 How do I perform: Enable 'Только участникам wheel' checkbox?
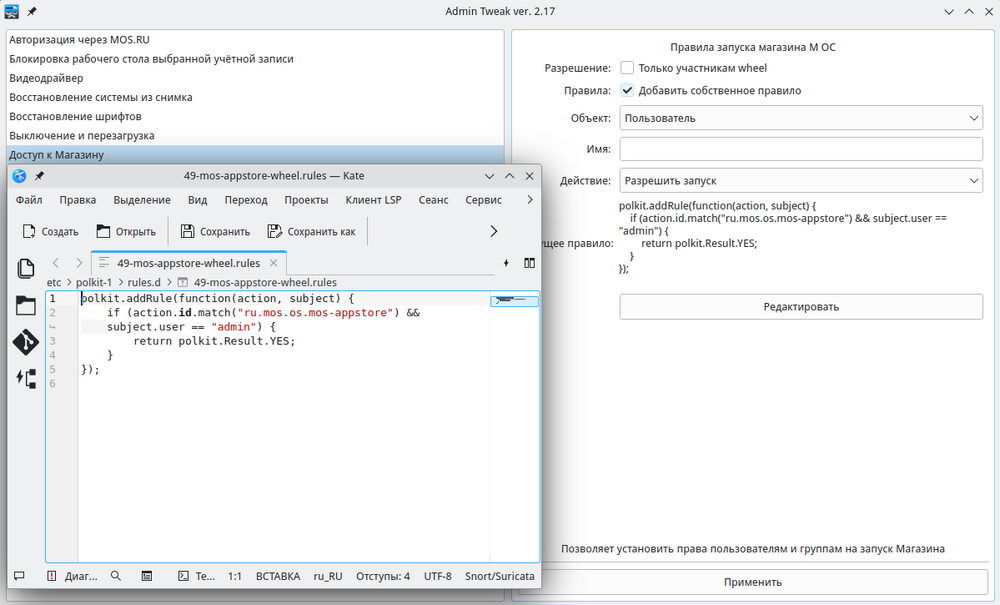click(627, 68)
